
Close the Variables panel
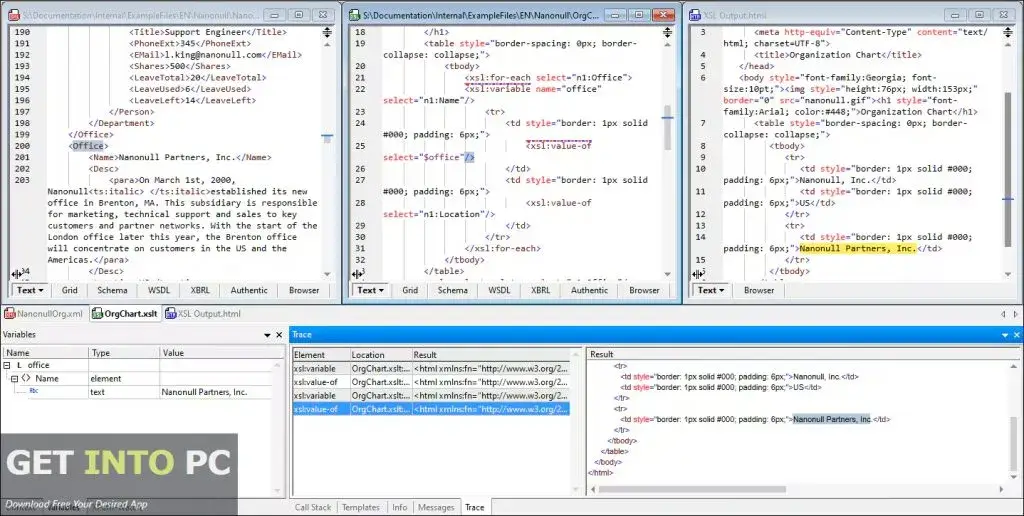(x=279, y=335)
